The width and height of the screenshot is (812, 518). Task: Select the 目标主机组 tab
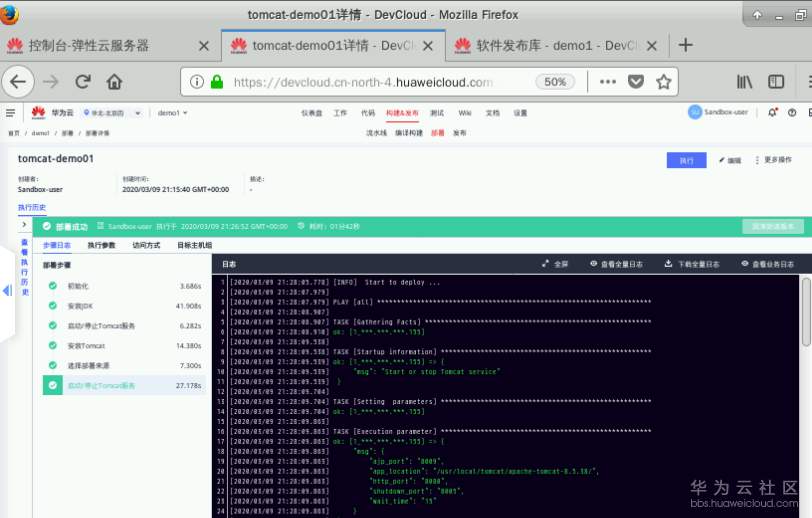(x=194, y=245)
